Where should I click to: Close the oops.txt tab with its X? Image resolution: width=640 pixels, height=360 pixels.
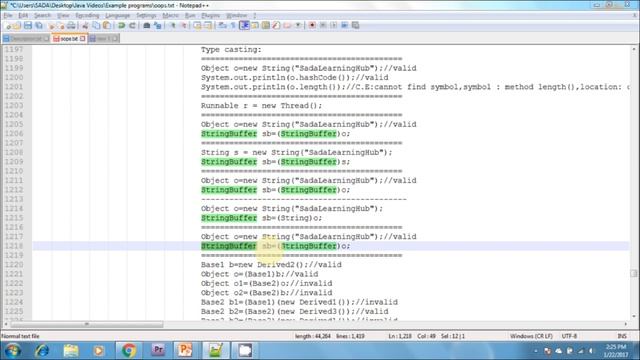(x=82, y=38)
